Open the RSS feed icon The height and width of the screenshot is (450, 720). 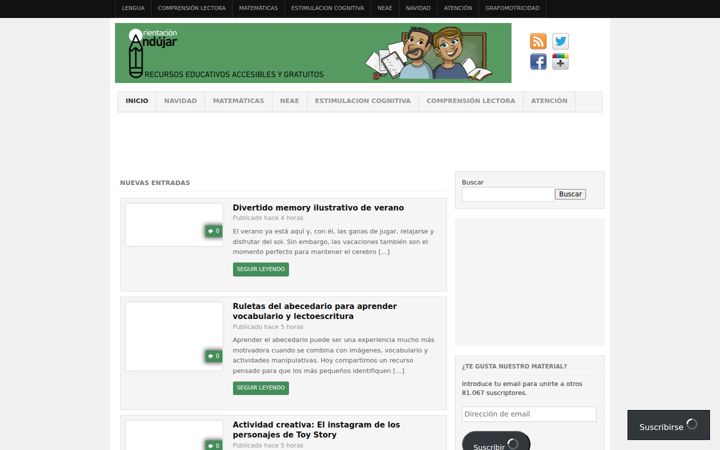pos(538,41)
